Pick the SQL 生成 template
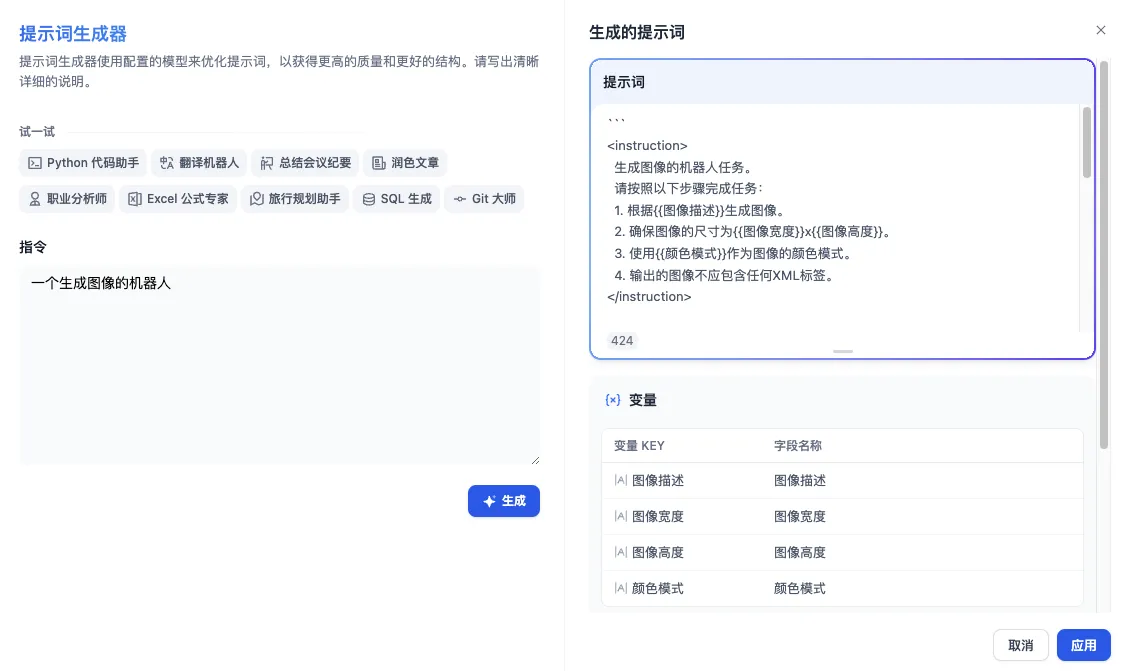Viewport: 1129px width, 671px height. pos(396,199)
